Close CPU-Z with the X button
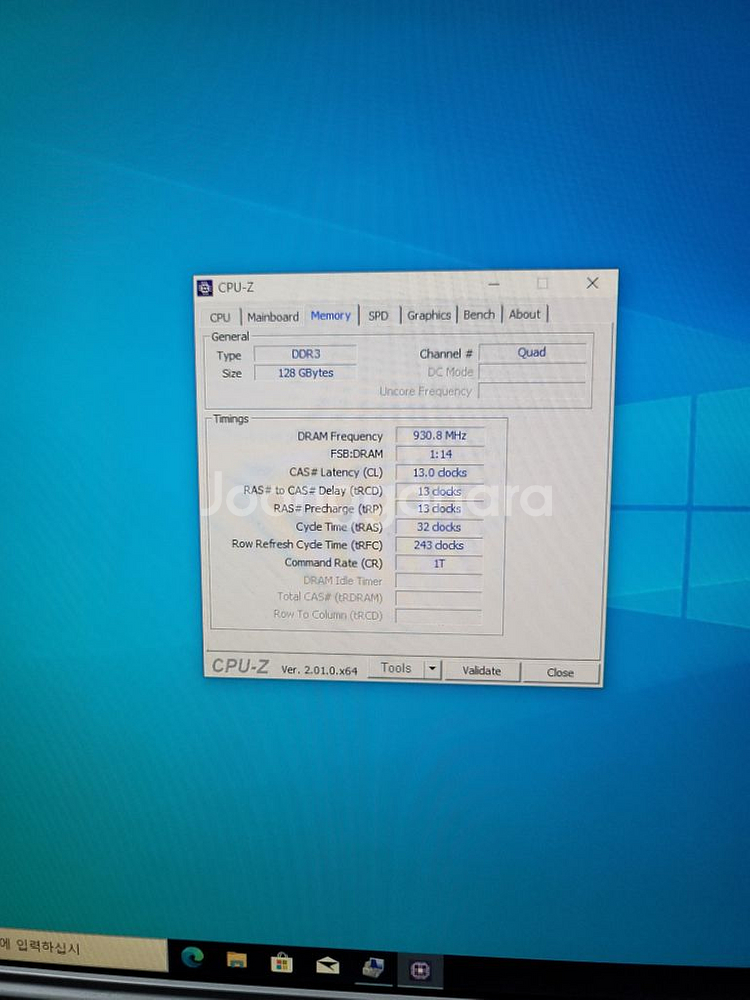 pyautogui.click(x=592, y=283)
